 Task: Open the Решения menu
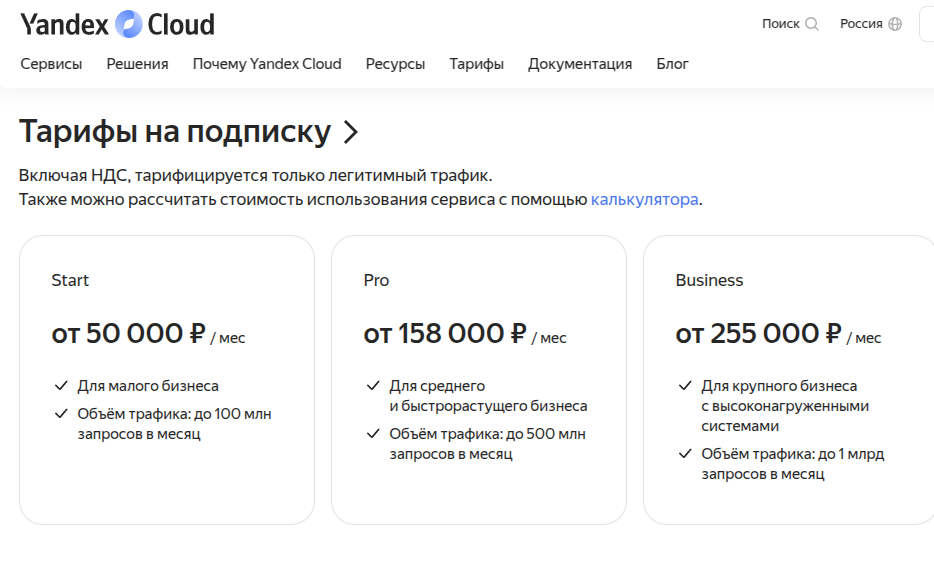coord(137,64)
